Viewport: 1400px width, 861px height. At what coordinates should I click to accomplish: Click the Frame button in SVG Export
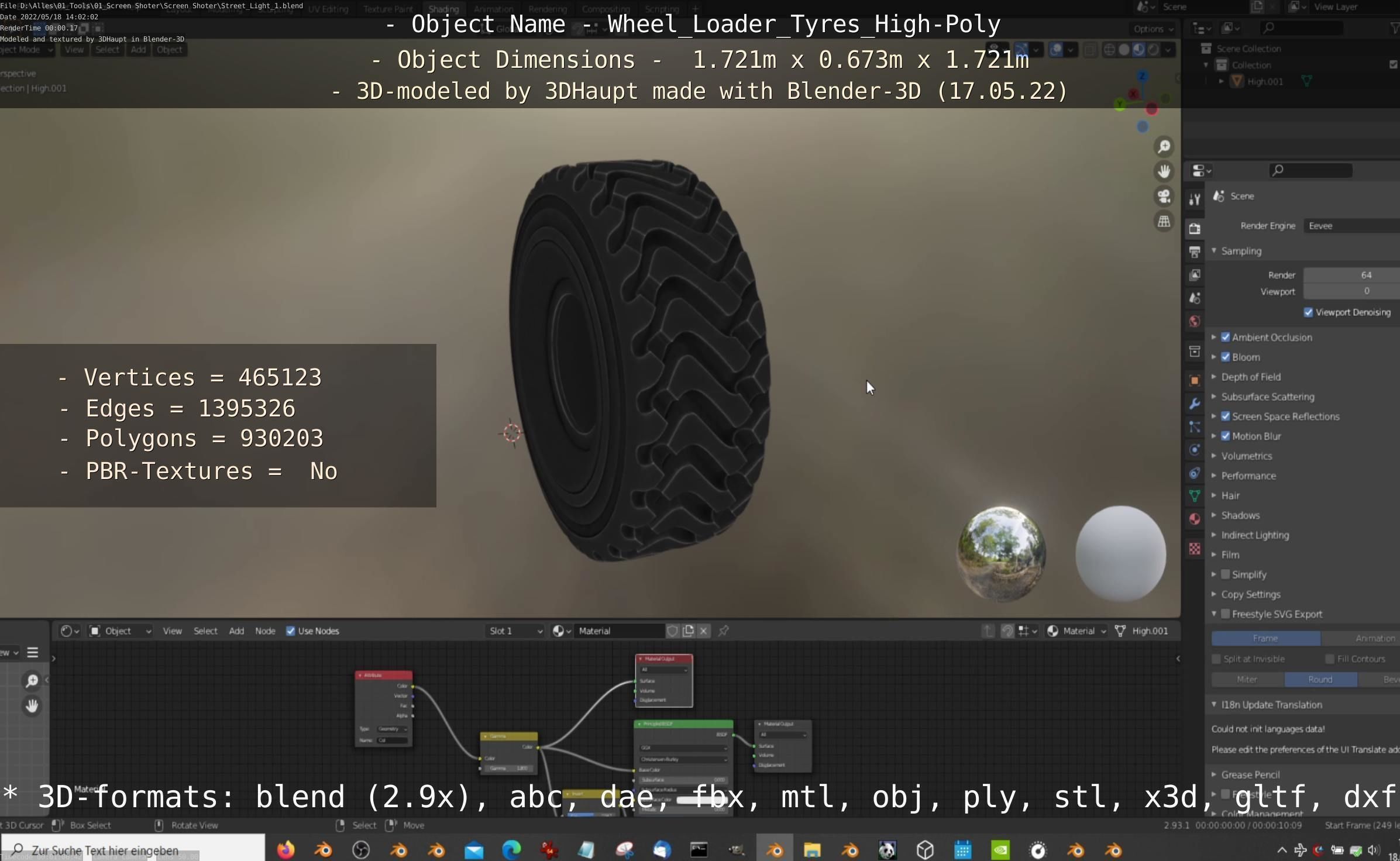[x=1265, y=638]
